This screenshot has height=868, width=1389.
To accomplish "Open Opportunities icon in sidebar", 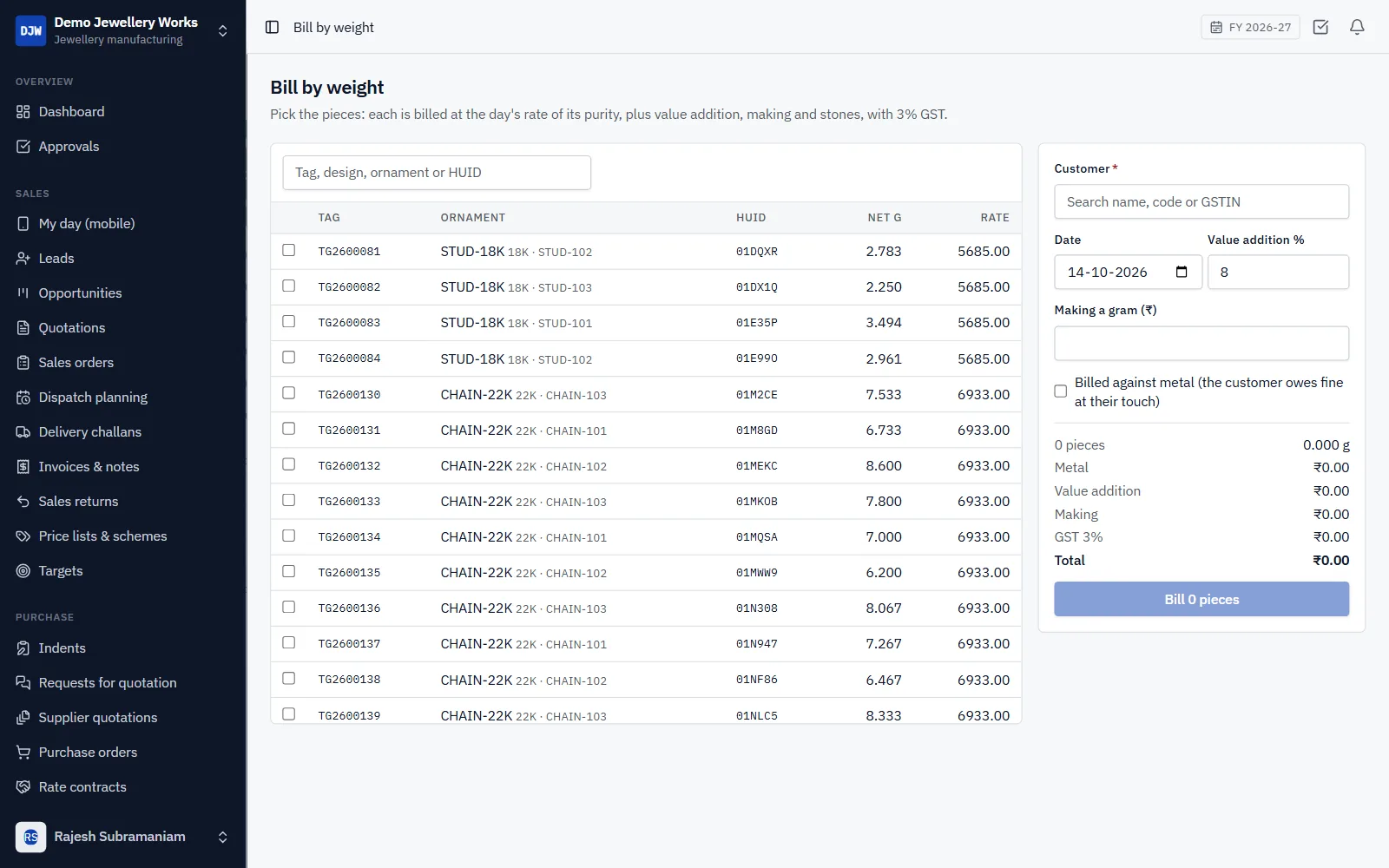I will click(23, 293).
